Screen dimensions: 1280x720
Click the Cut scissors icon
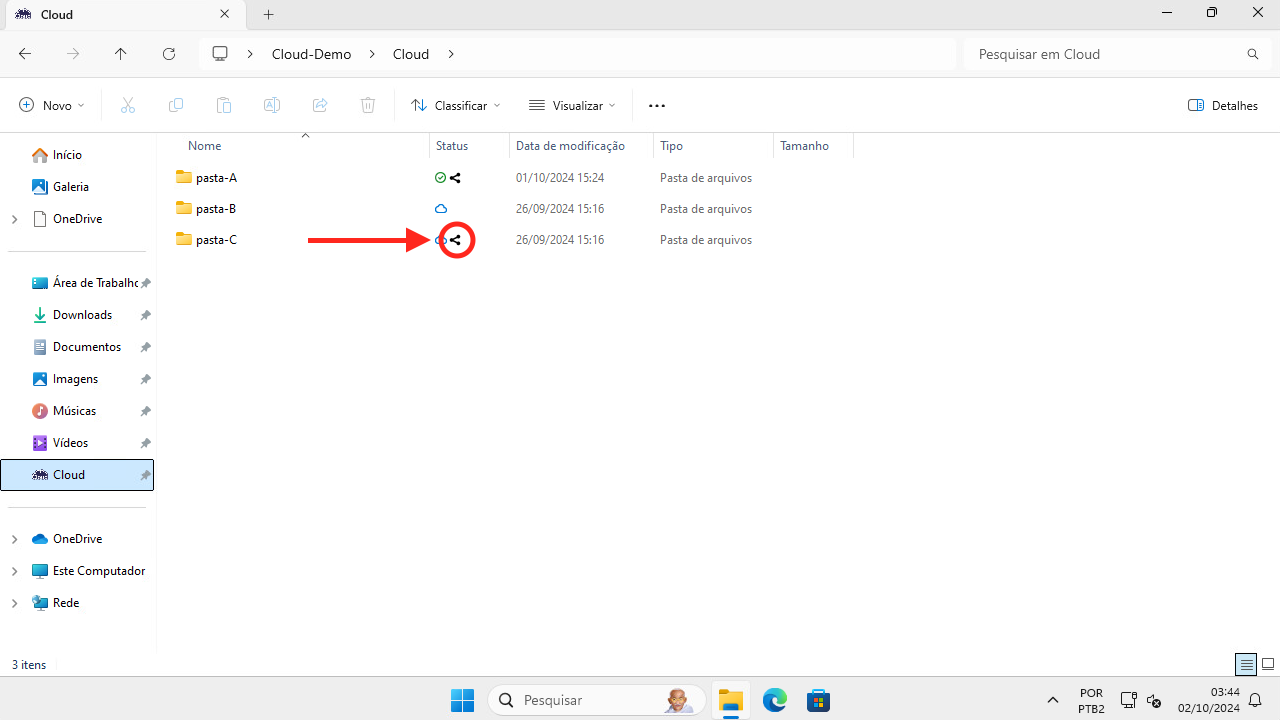(x=128, y=105)
